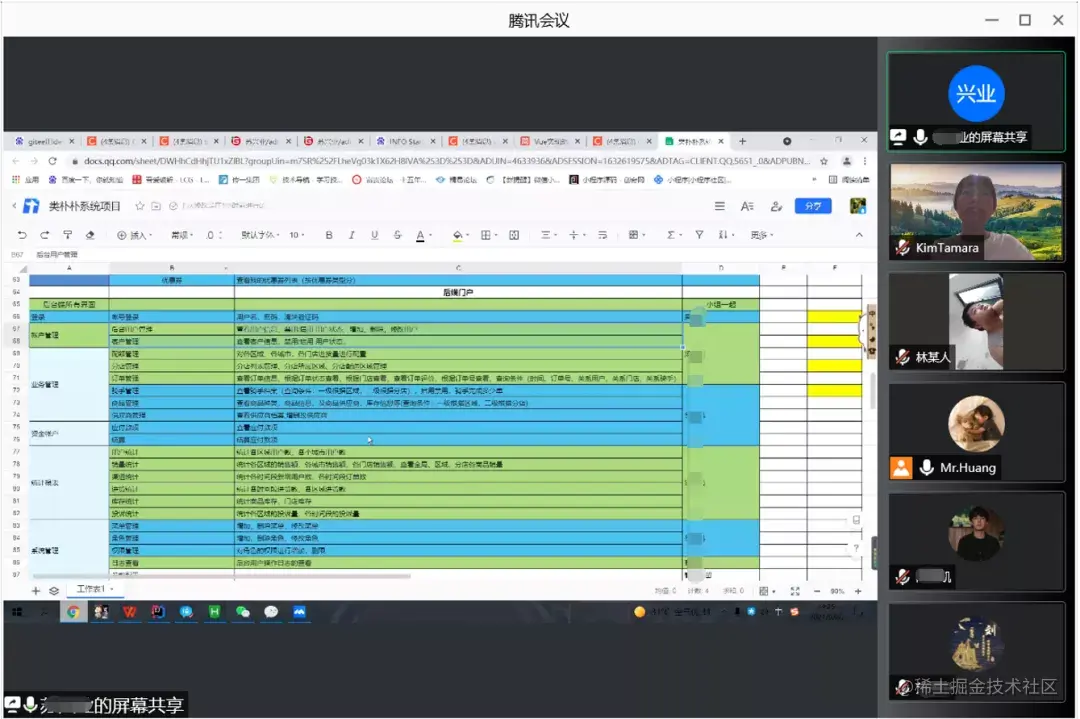
Task: Select the 兴业 screen sharing tile
Action: 976,101
